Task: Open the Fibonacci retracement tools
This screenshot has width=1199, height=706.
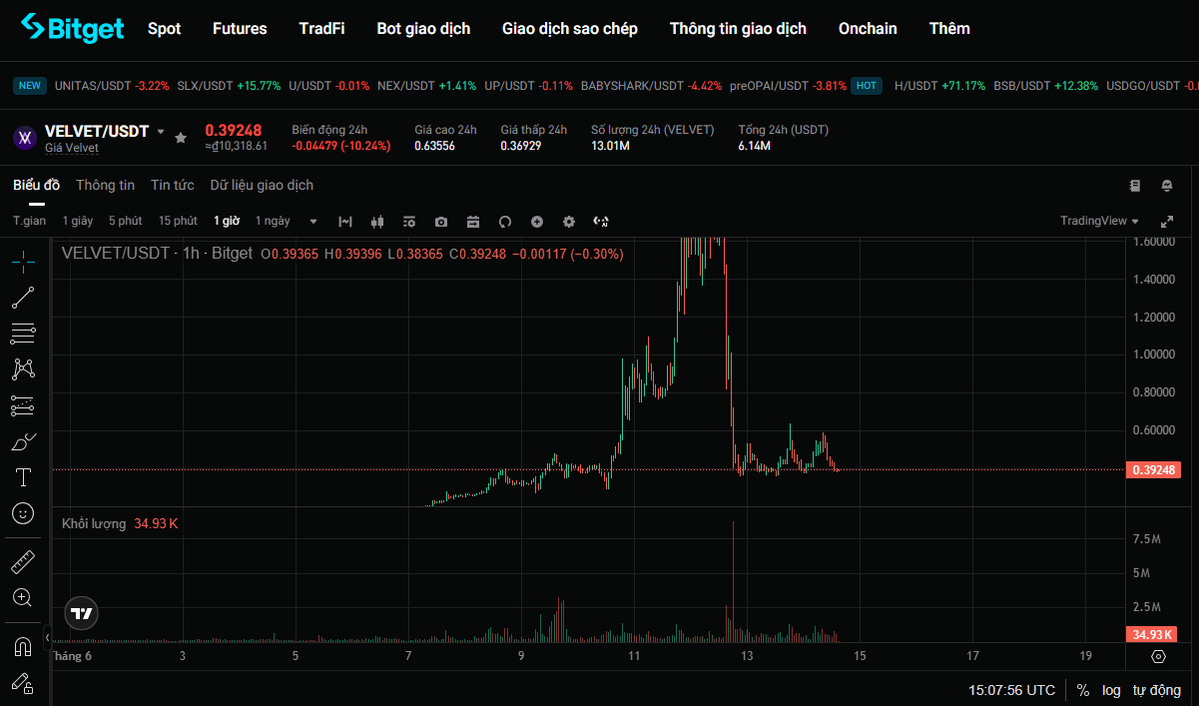Action: 23,333
